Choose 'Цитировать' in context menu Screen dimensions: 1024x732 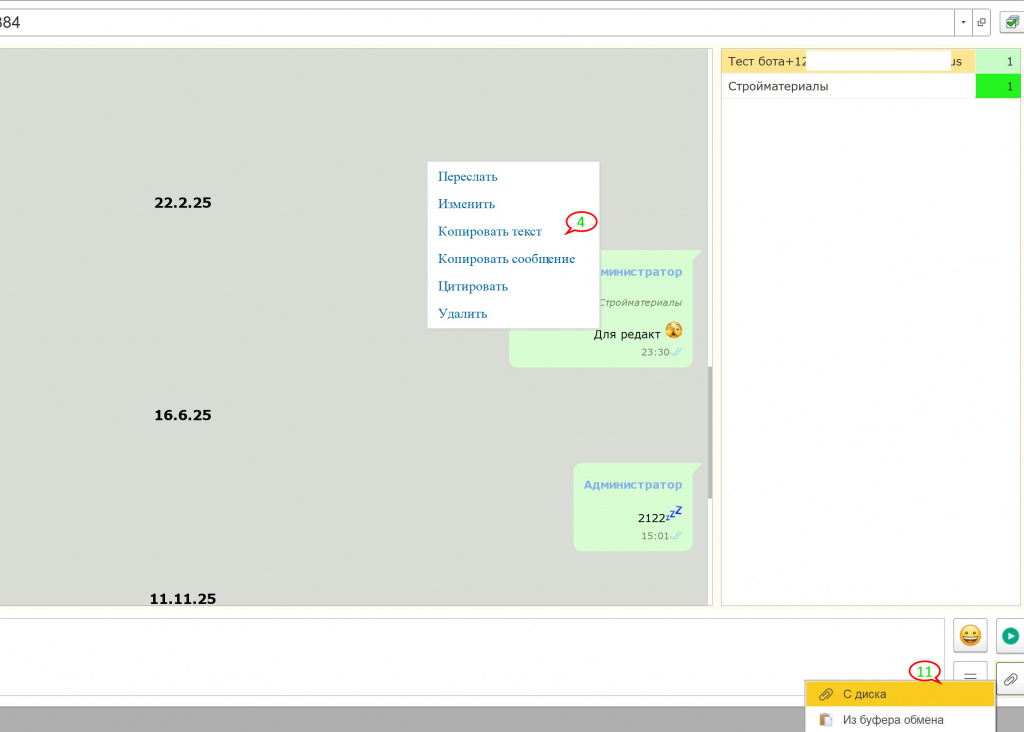[x=473, y=286]
